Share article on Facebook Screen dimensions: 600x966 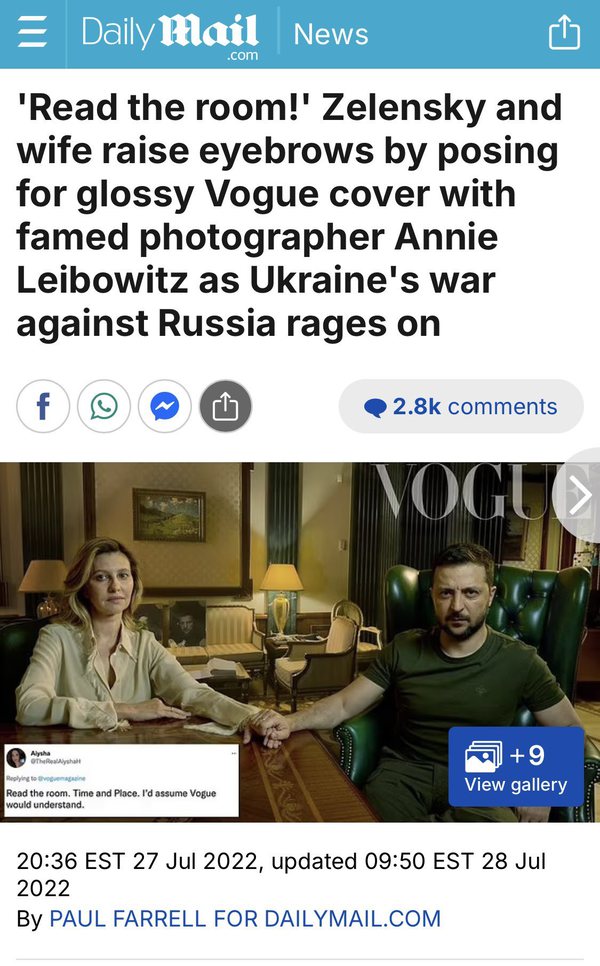43,406
